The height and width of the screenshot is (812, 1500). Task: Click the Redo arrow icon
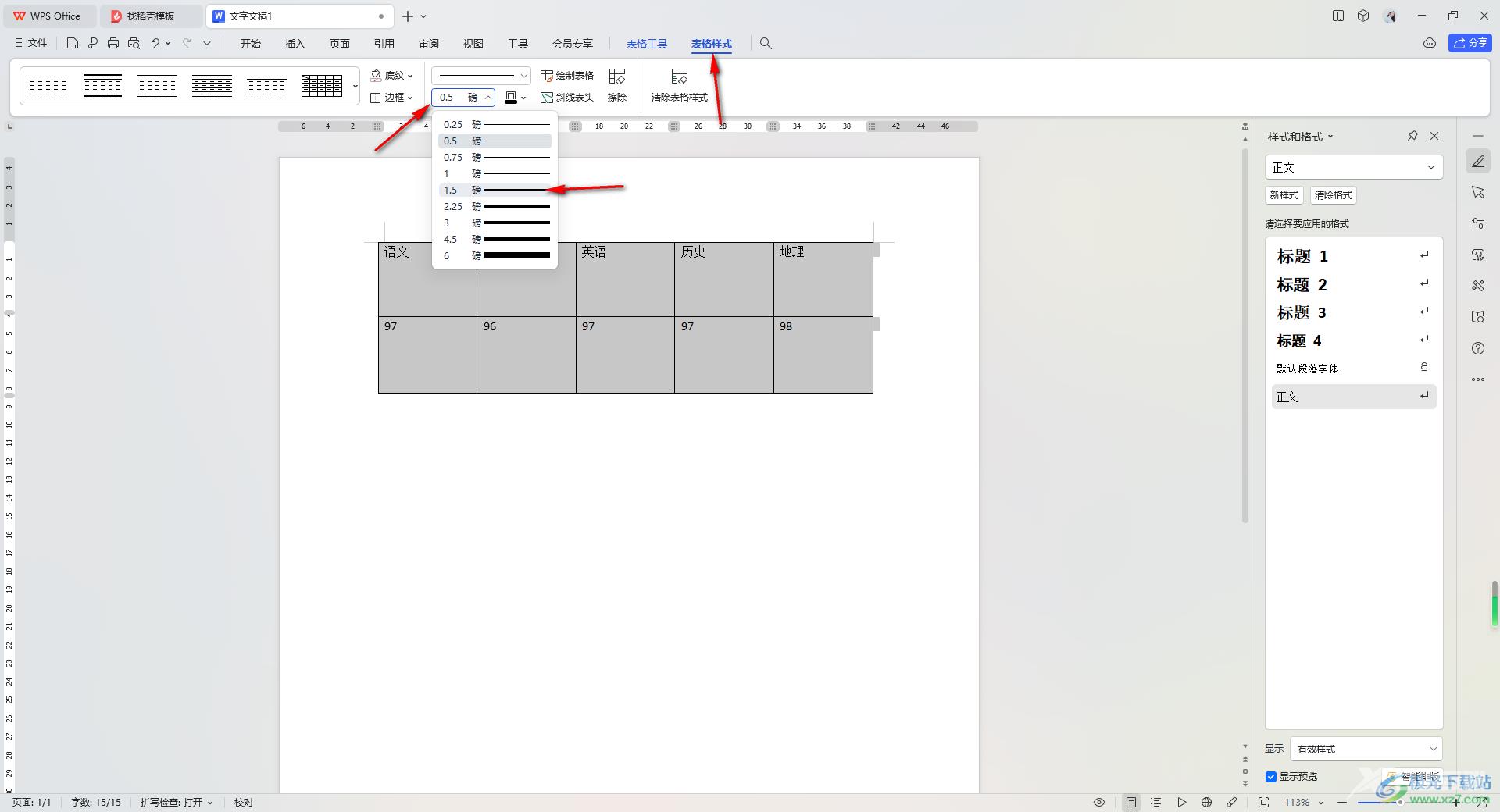(x=187, y=44)
